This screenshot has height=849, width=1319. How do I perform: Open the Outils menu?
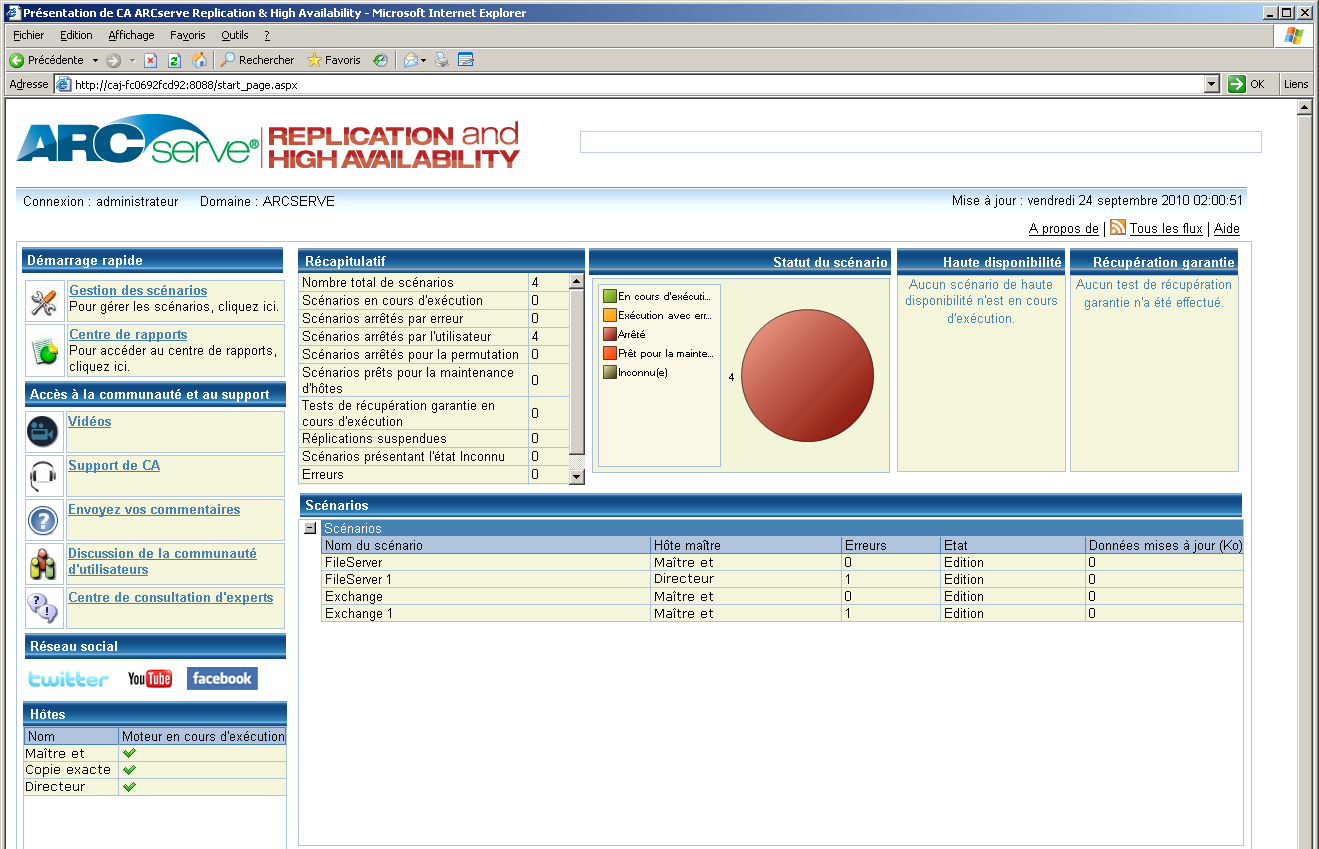234,35
